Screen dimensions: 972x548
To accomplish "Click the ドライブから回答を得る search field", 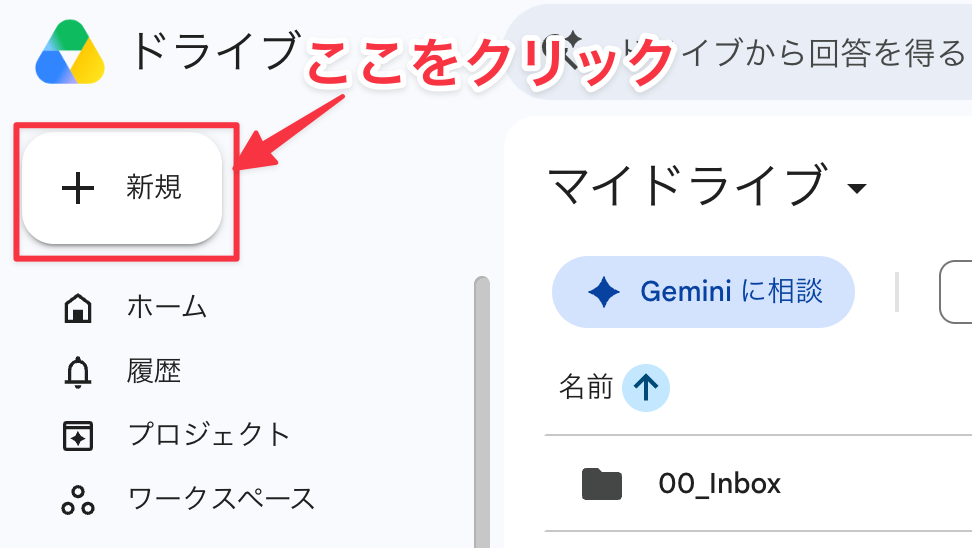I will coord(738,52).
